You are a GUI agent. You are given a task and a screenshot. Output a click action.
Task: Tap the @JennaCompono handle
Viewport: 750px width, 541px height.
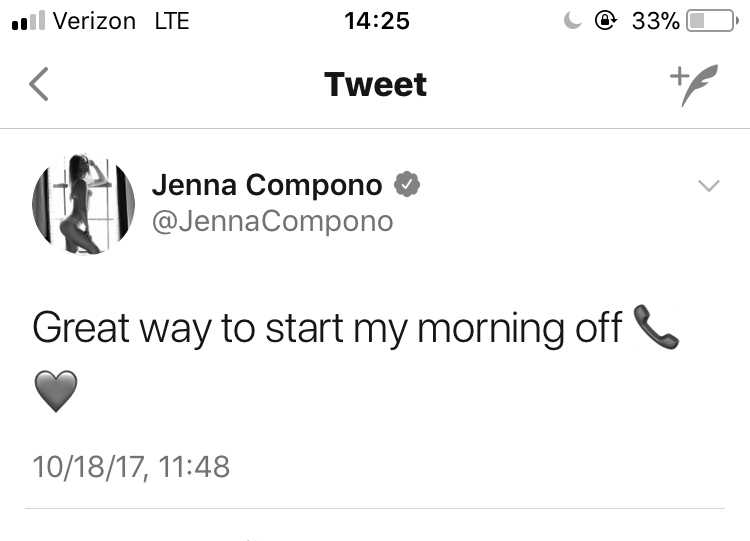click(x=273, y=221)
